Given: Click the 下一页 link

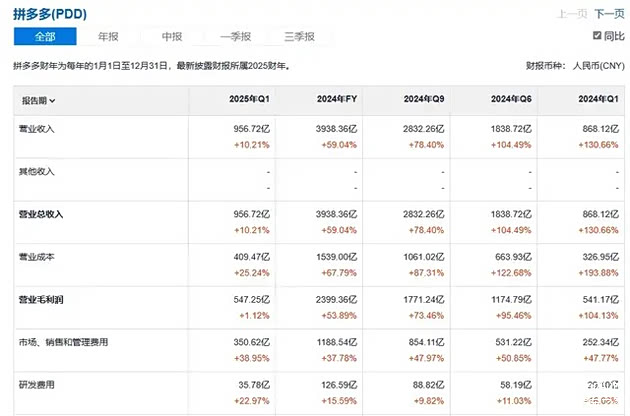Looking at the screenshot, I should tap(607, 14).
